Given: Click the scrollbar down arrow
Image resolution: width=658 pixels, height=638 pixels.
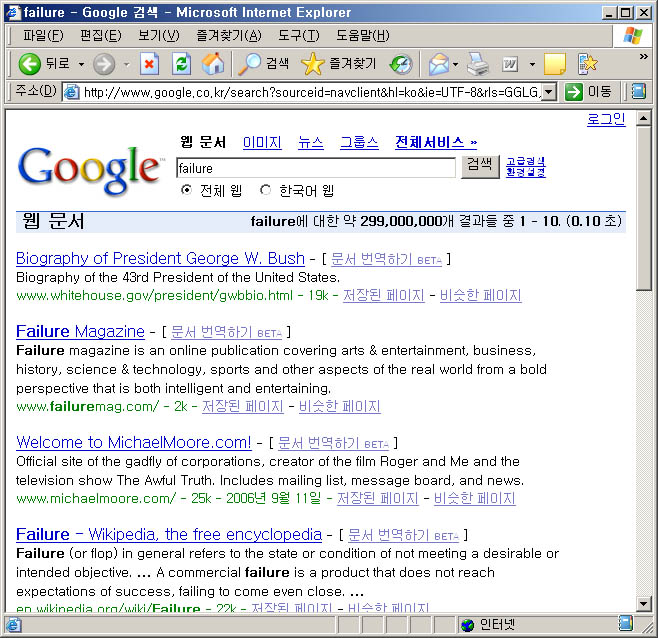Looking at the screenshot, I should [643, 604].
